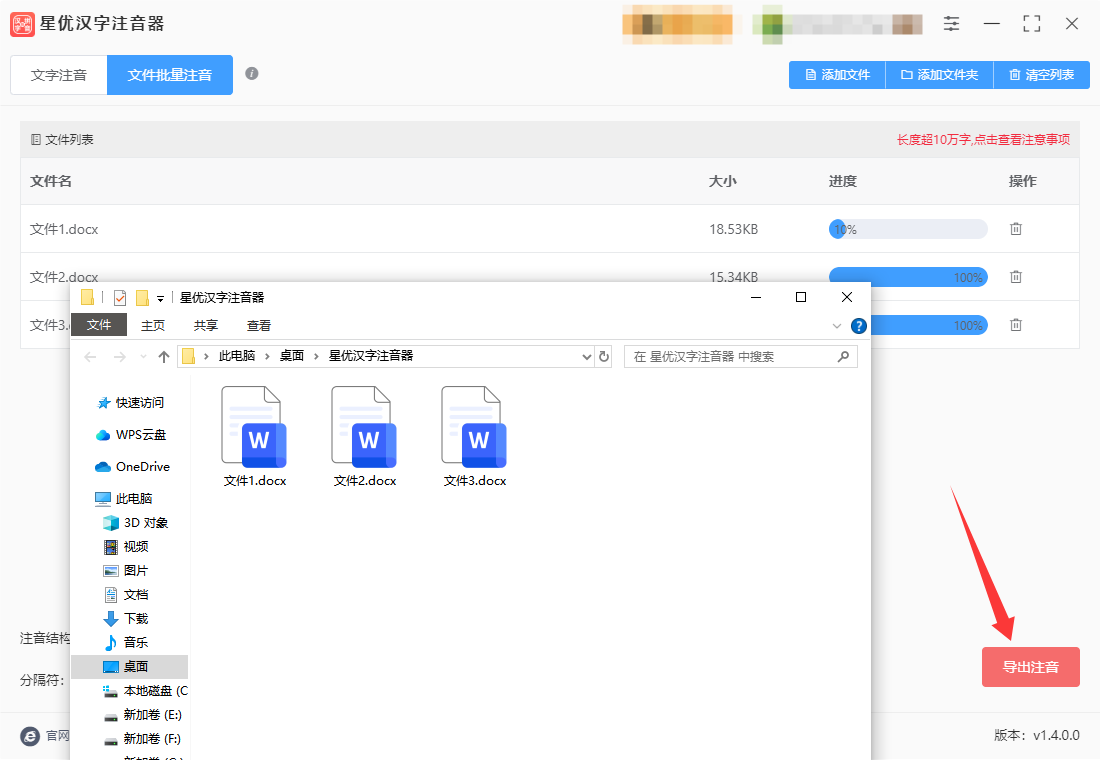The image size is (1100, 760).
Task: Go to the 图片 folder
Action: coord(126,571)
